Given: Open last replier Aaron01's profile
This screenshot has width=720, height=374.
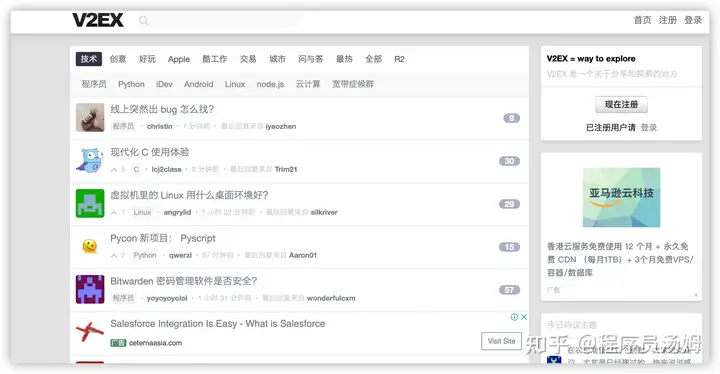Looking at the screenshot, I should point(303,255).
